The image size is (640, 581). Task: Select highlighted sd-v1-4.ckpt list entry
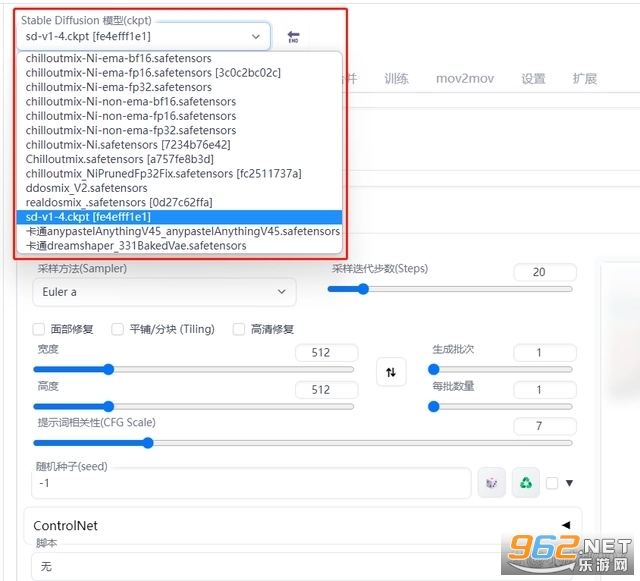(179, 217)
